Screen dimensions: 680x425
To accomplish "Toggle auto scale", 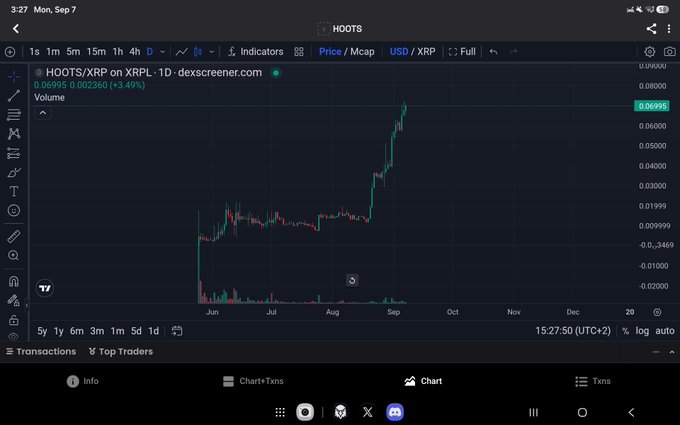I will (x=665, y=331).
